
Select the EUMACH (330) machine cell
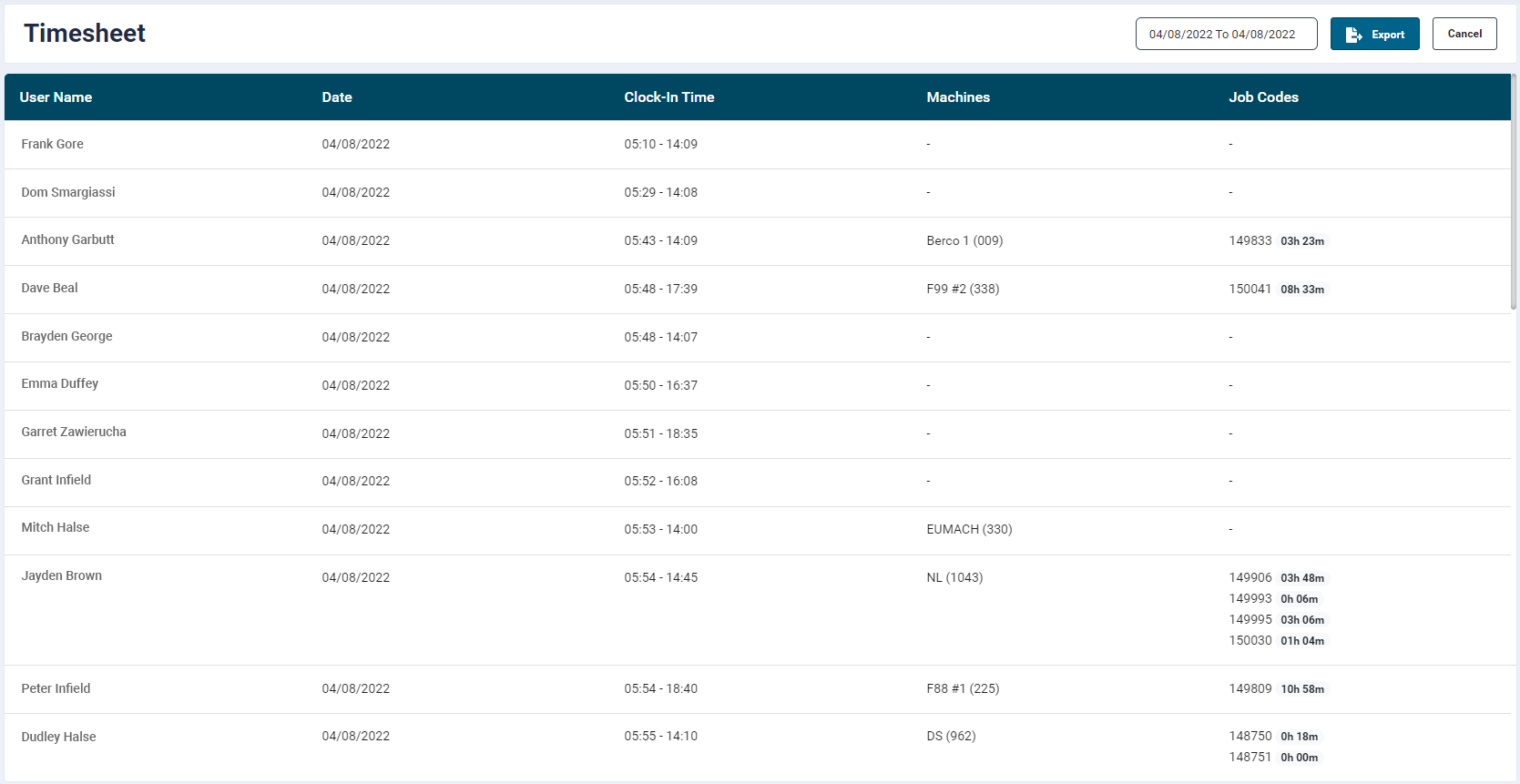(968, 529)
